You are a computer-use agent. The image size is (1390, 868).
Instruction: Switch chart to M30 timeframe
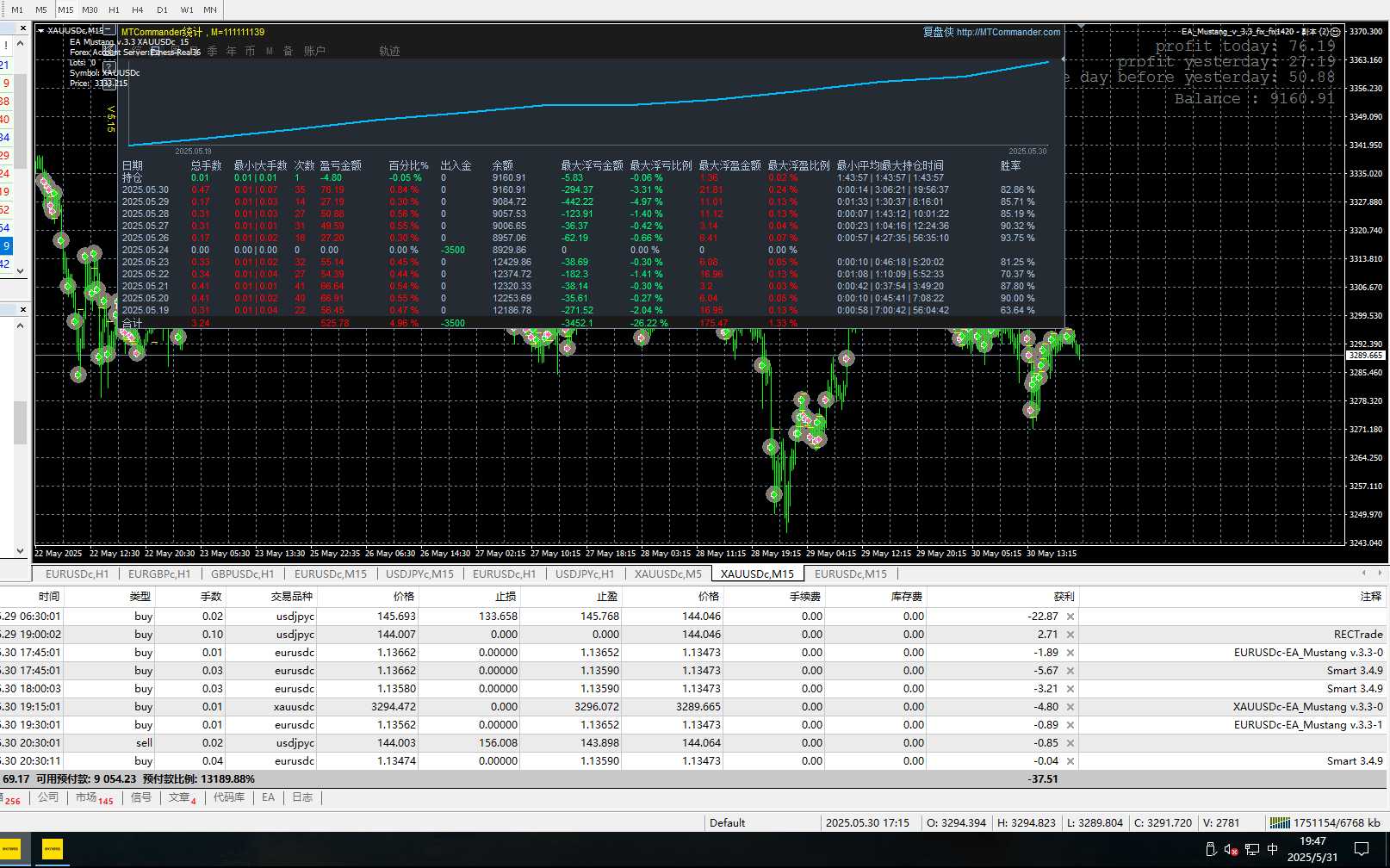[90, 9]
